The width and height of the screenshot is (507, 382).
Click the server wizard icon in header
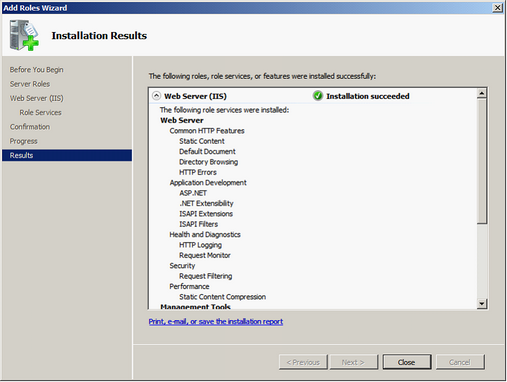[x=24, y=35]
